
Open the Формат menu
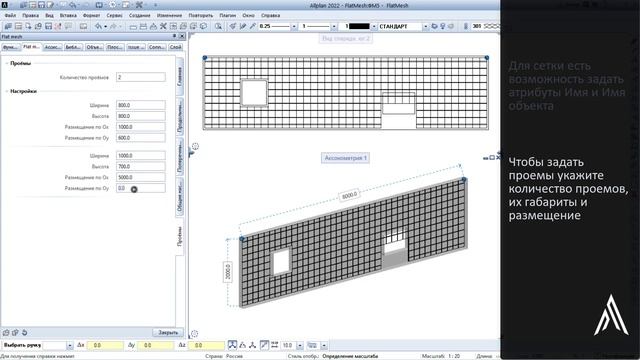pyautogui.click(x=91, y=16)
